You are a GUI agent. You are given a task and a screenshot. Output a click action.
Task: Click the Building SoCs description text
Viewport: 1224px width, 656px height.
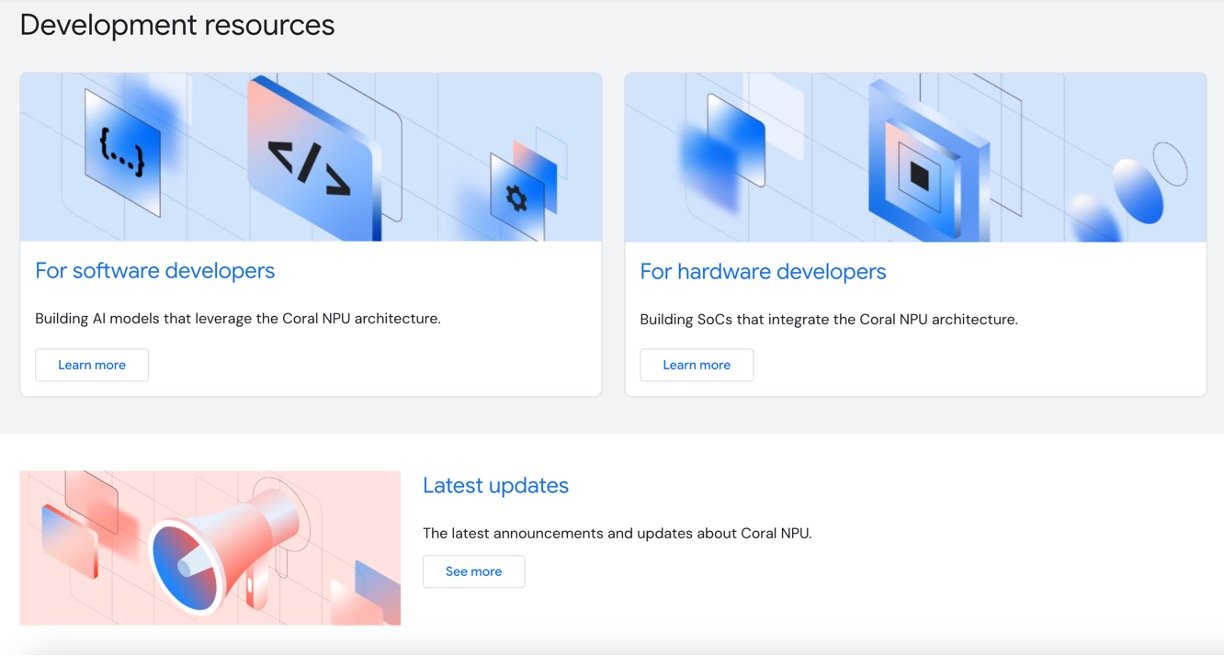pyautogui.click(x=828, y=320)
